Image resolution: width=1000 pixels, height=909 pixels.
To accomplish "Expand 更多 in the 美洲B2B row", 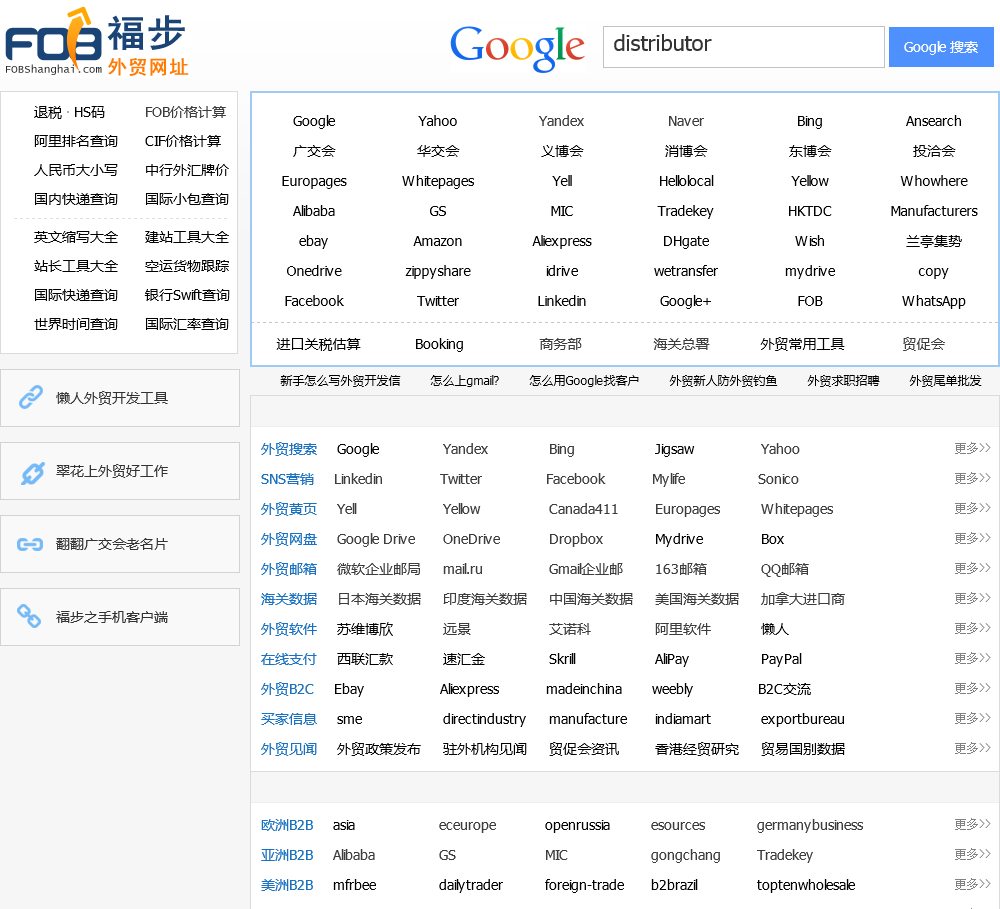I will coord(972,884).
